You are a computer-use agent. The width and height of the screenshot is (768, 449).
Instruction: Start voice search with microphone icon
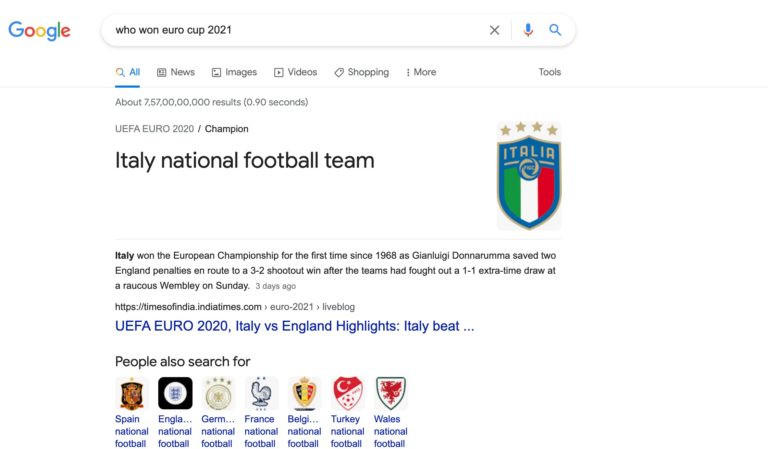528,30
